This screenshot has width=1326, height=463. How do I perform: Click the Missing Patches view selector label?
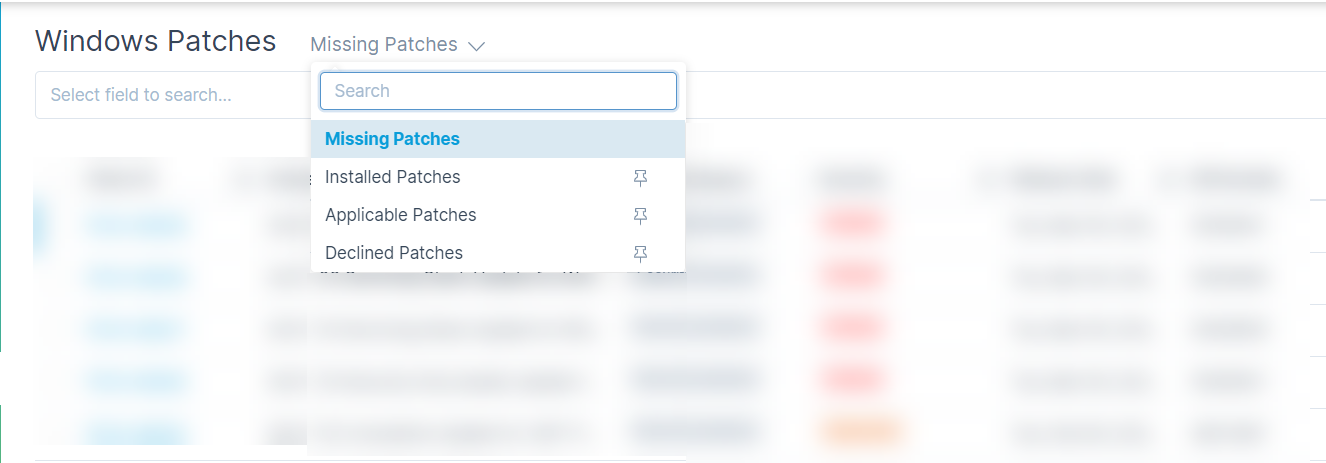point(384,45)
